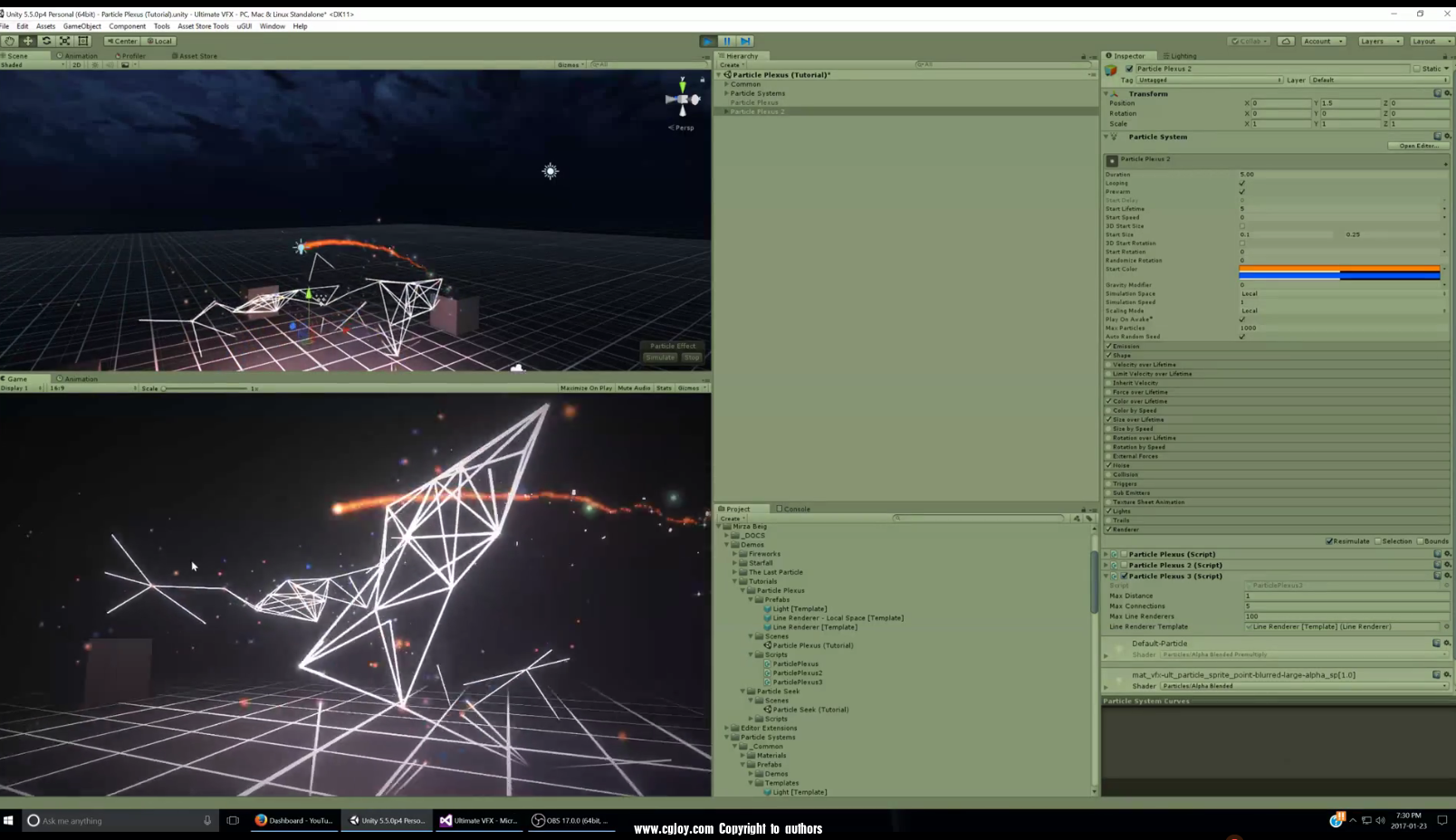
Task: Toggle Mute Audio in Game view
Action: point(634,388)
